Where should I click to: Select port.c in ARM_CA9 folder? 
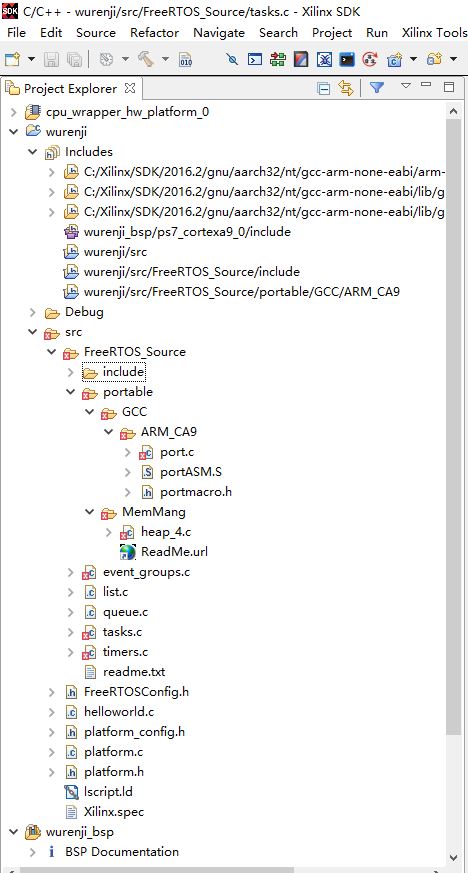(176, 452)
